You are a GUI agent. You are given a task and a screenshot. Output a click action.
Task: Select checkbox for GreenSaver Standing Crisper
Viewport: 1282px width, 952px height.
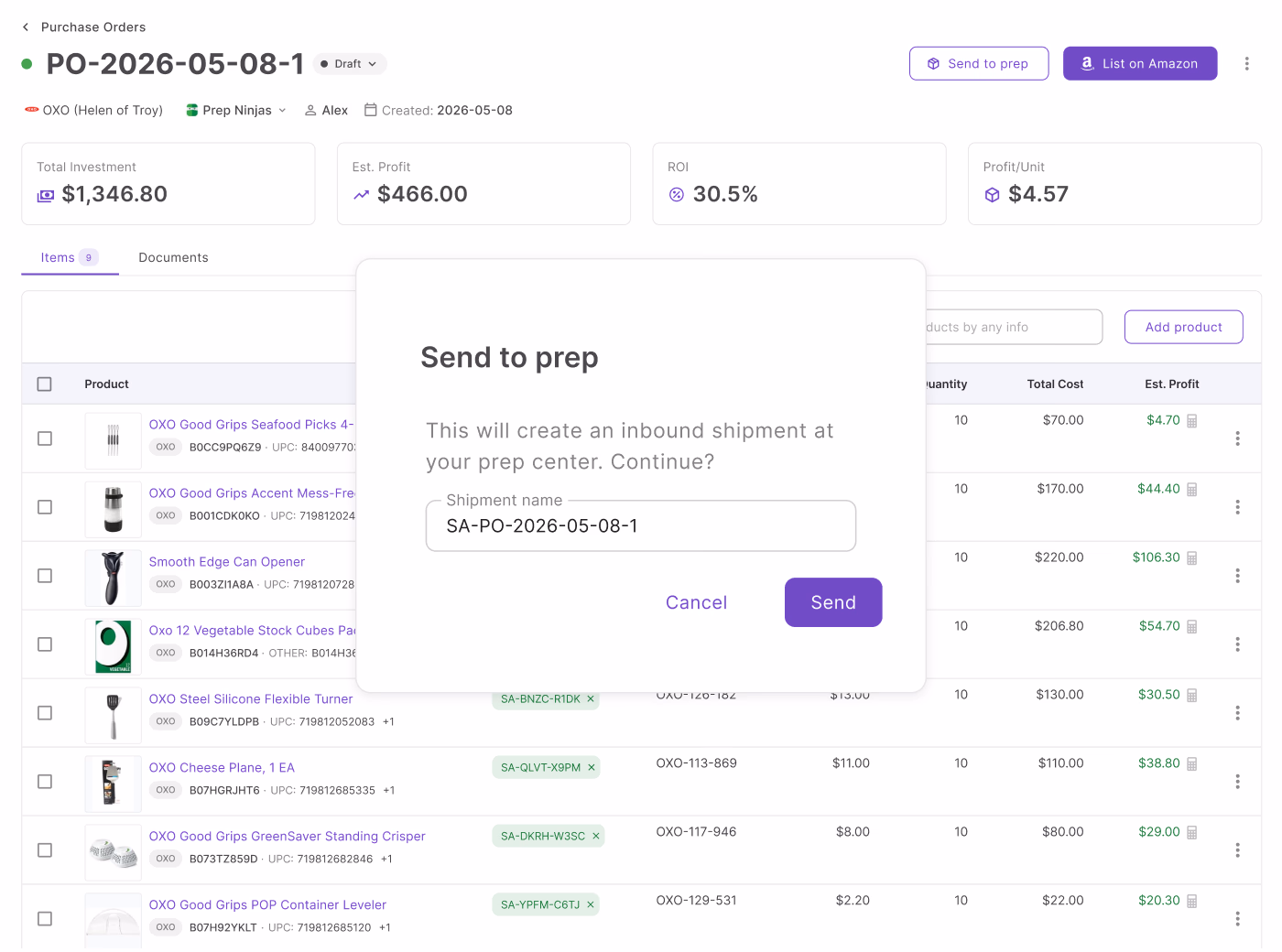[44, 850]
